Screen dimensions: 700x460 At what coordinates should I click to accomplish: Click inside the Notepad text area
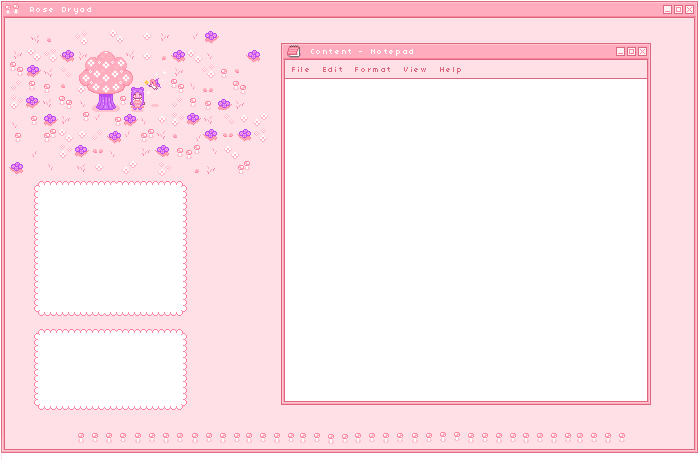[465, 238]
